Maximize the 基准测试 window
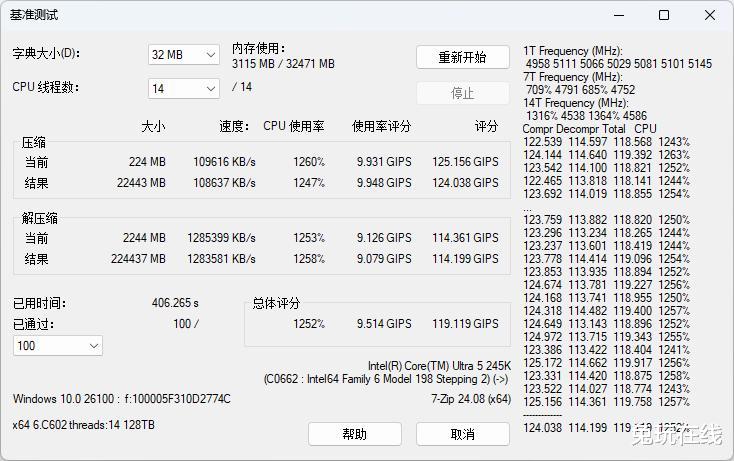The height and width of the screenshot is (461, 734). point(664,15)
